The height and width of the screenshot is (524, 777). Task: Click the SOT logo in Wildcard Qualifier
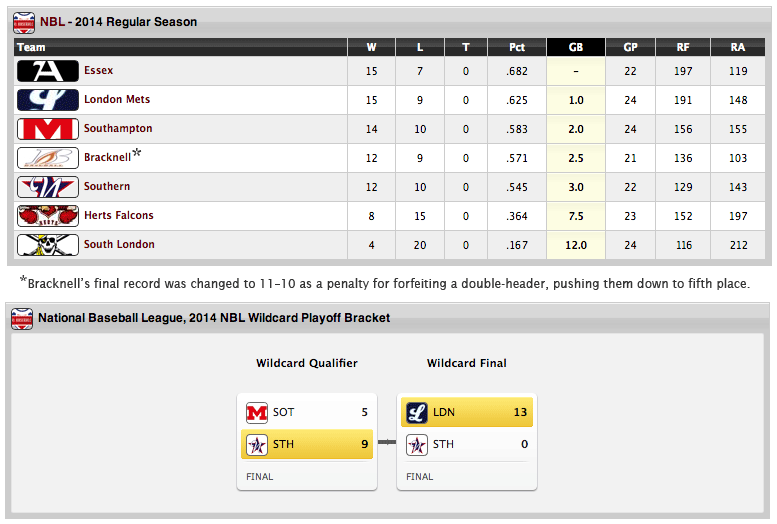click(256, 412)
